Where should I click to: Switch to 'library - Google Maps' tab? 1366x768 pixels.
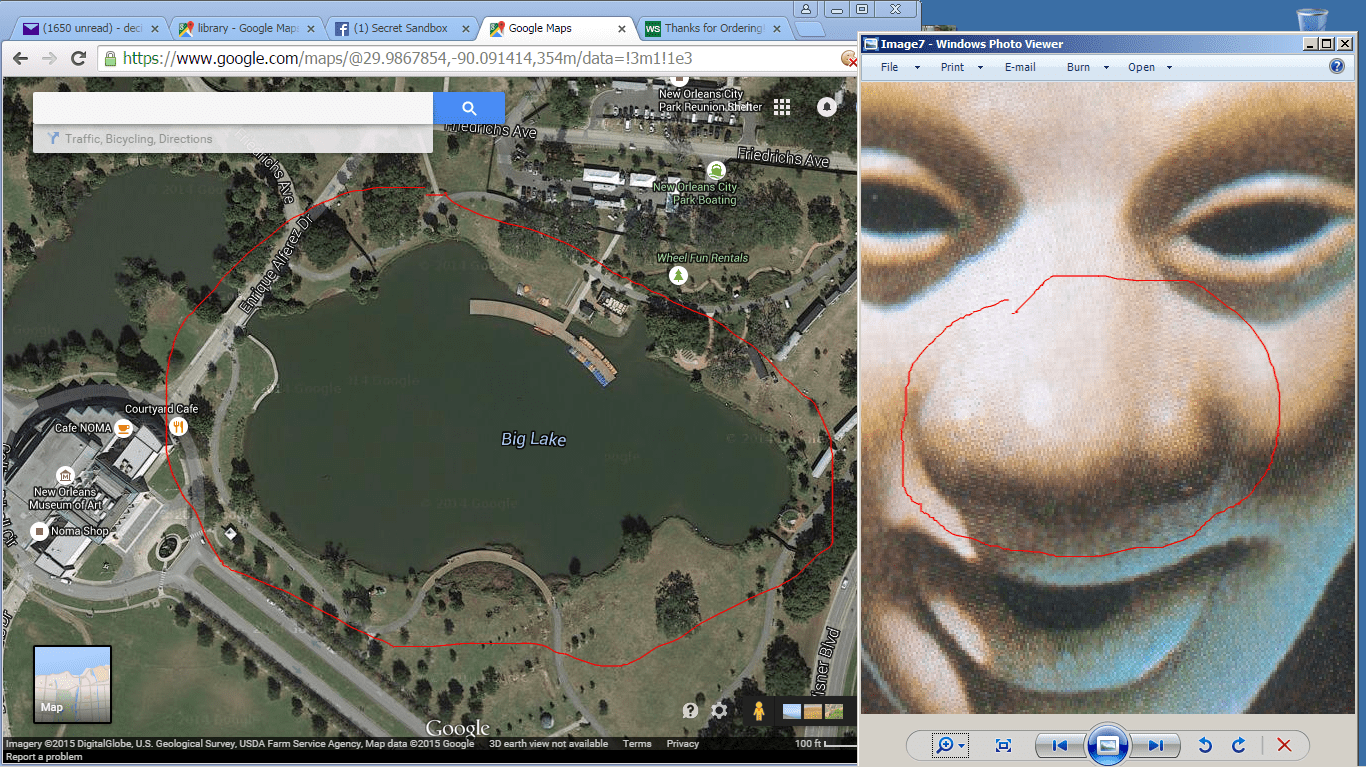pyautogui.click(x=244, y=28)
